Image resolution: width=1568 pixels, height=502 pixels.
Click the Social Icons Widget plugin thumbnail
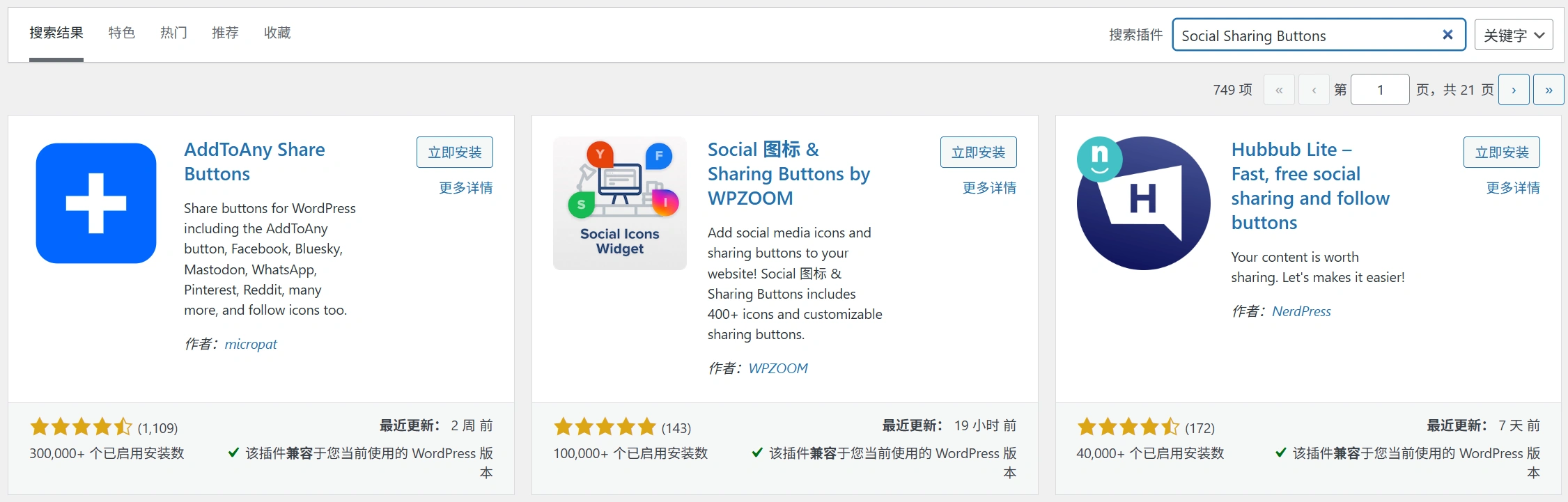(619, 203)
